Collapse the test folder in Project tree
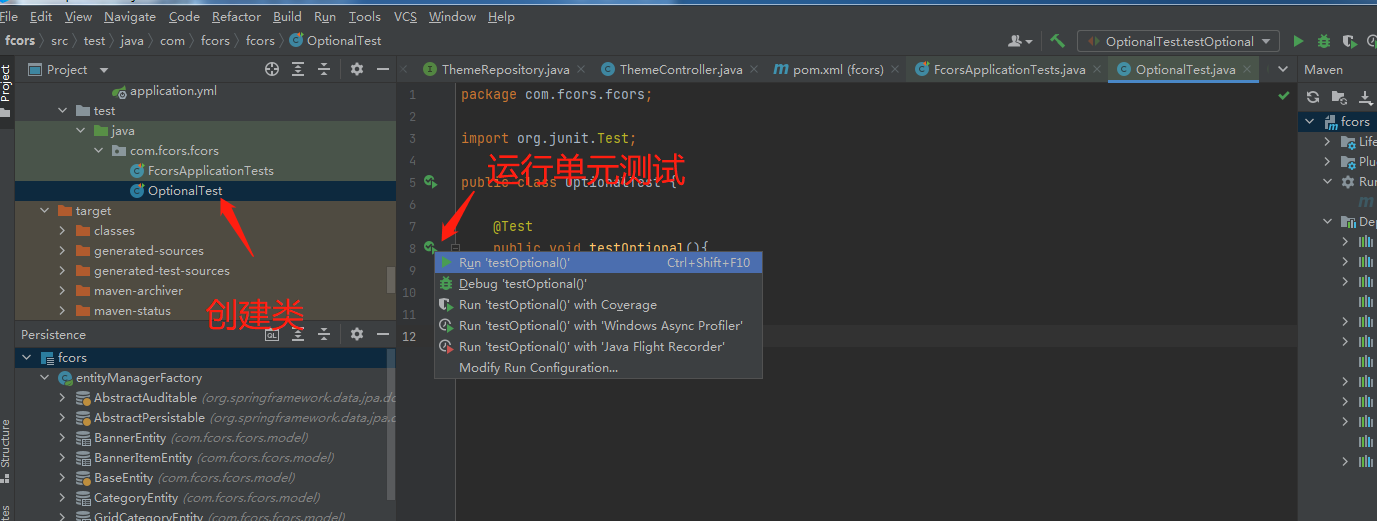1377x521 pixels. click(63, 111)
